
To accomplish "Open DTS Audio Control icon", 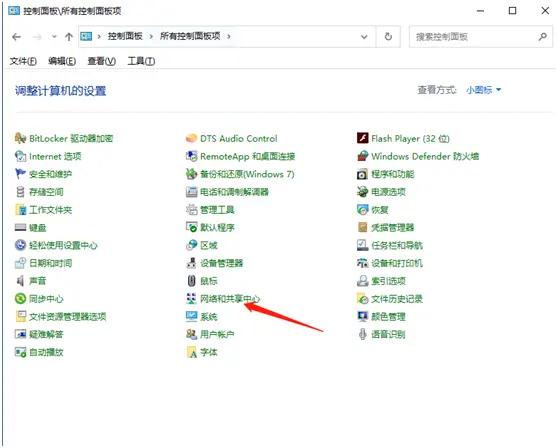I will pos(191,138).
